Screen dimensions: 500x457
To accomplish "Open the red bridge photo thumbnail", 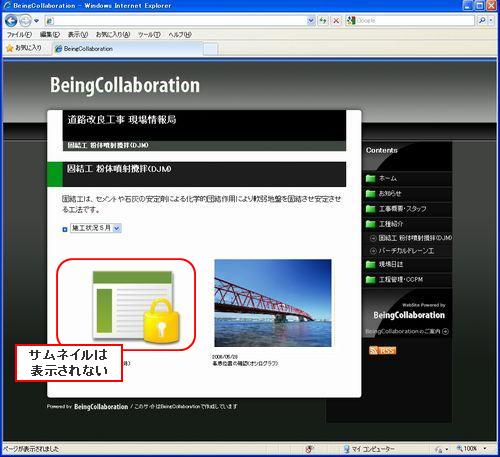I will click(273, 303).
